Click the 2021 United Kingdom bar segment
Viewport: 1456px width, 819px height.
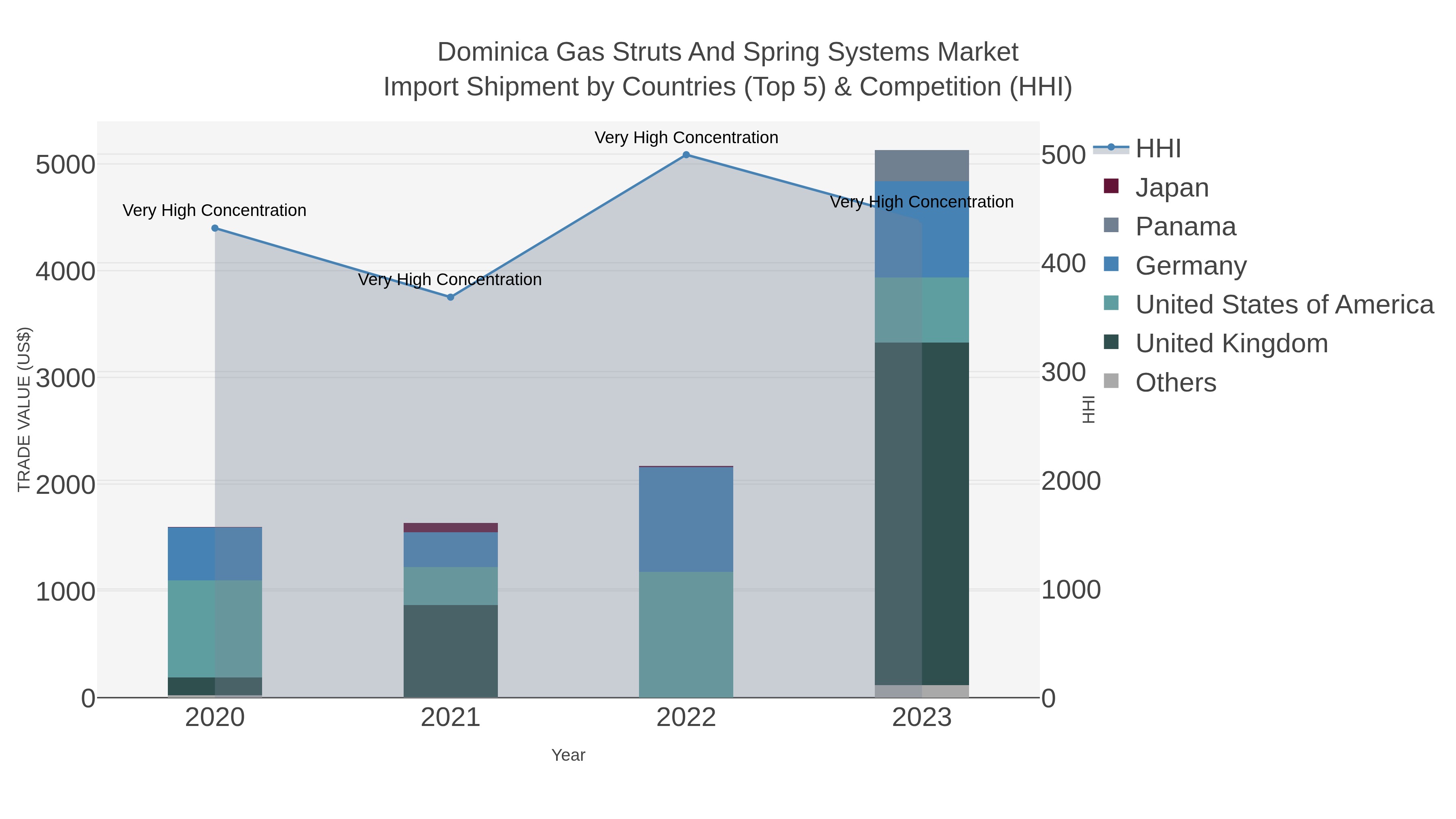(x=451, y=651)
